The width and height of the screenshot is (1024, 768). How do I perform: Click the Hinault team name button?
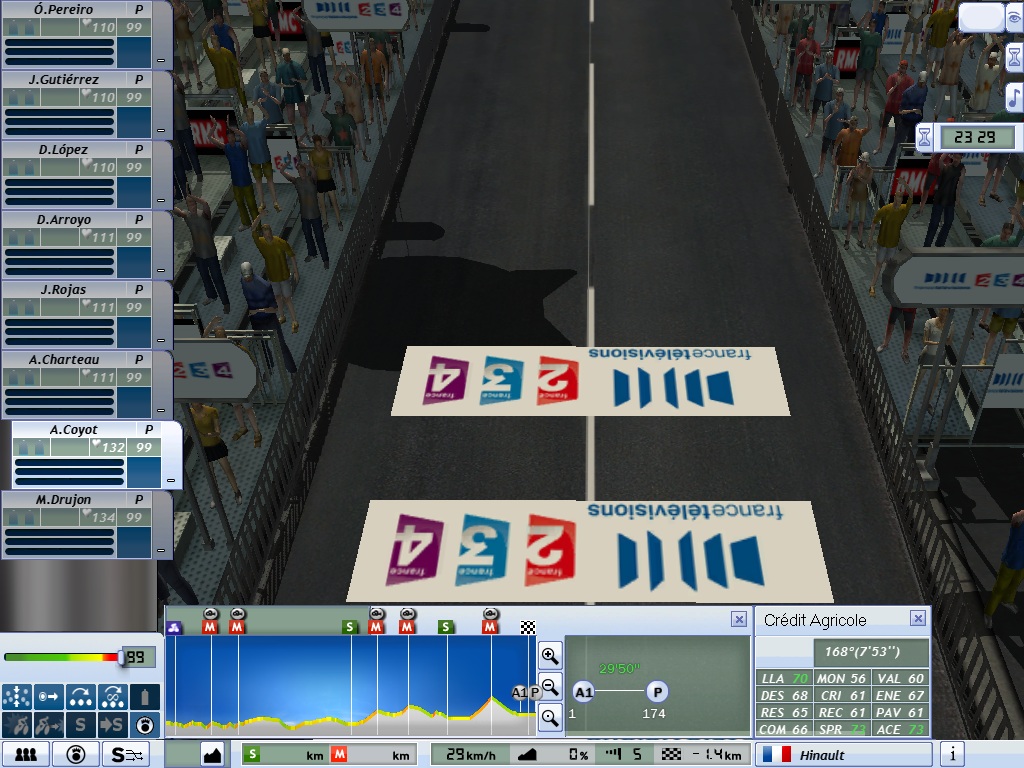[x=843, y=754]
